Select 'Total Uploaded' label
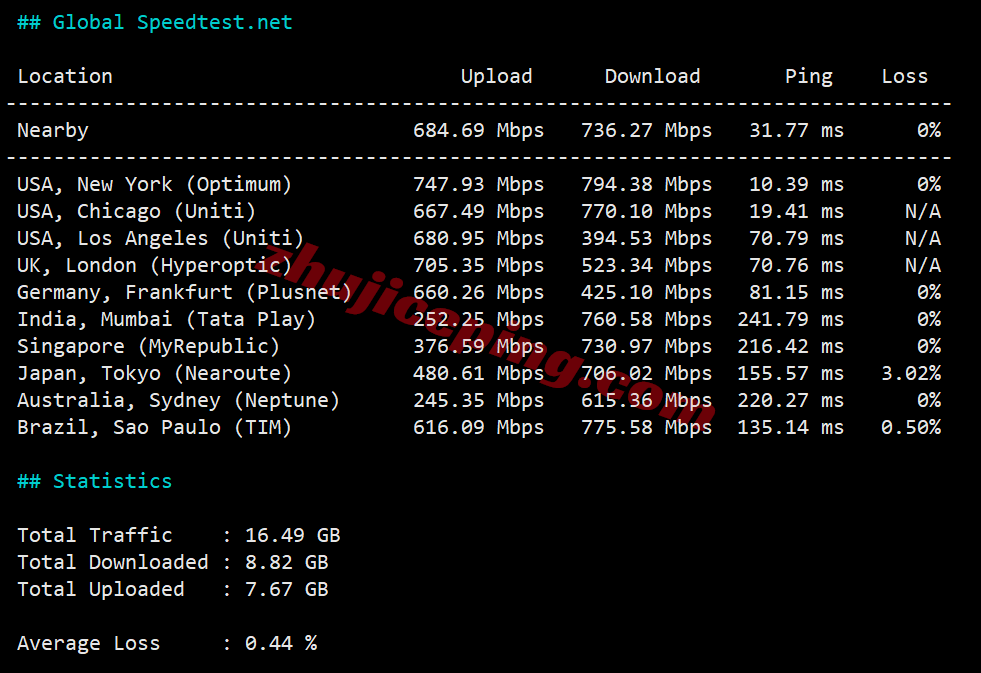 101,589
